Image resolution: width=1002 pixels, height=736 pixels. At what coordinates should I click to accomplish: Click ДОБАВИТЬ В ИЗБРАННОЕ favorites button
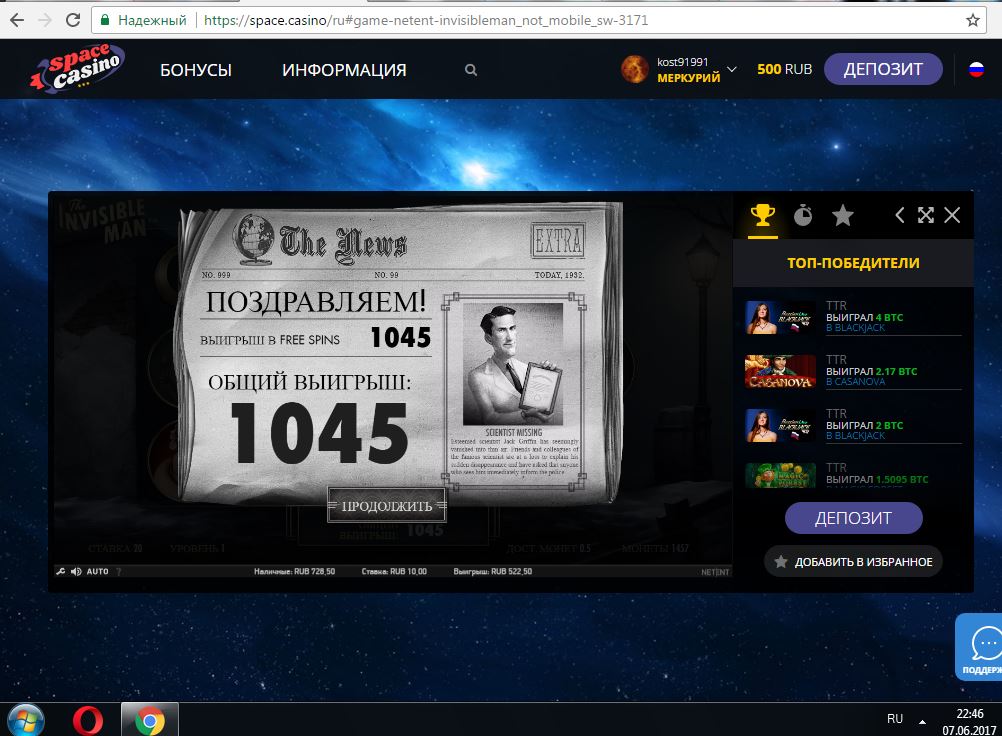pyautogui.click(x=853, y=562)
